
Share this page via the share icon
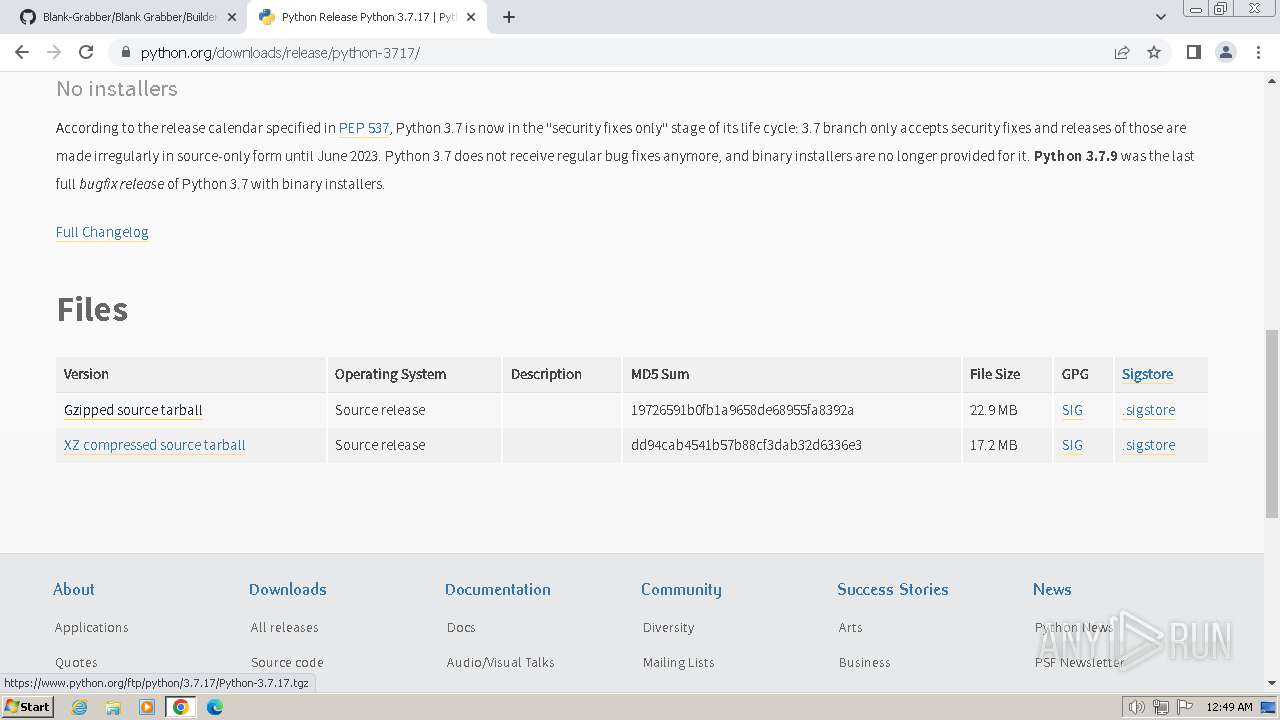[x=1122, y=52]
